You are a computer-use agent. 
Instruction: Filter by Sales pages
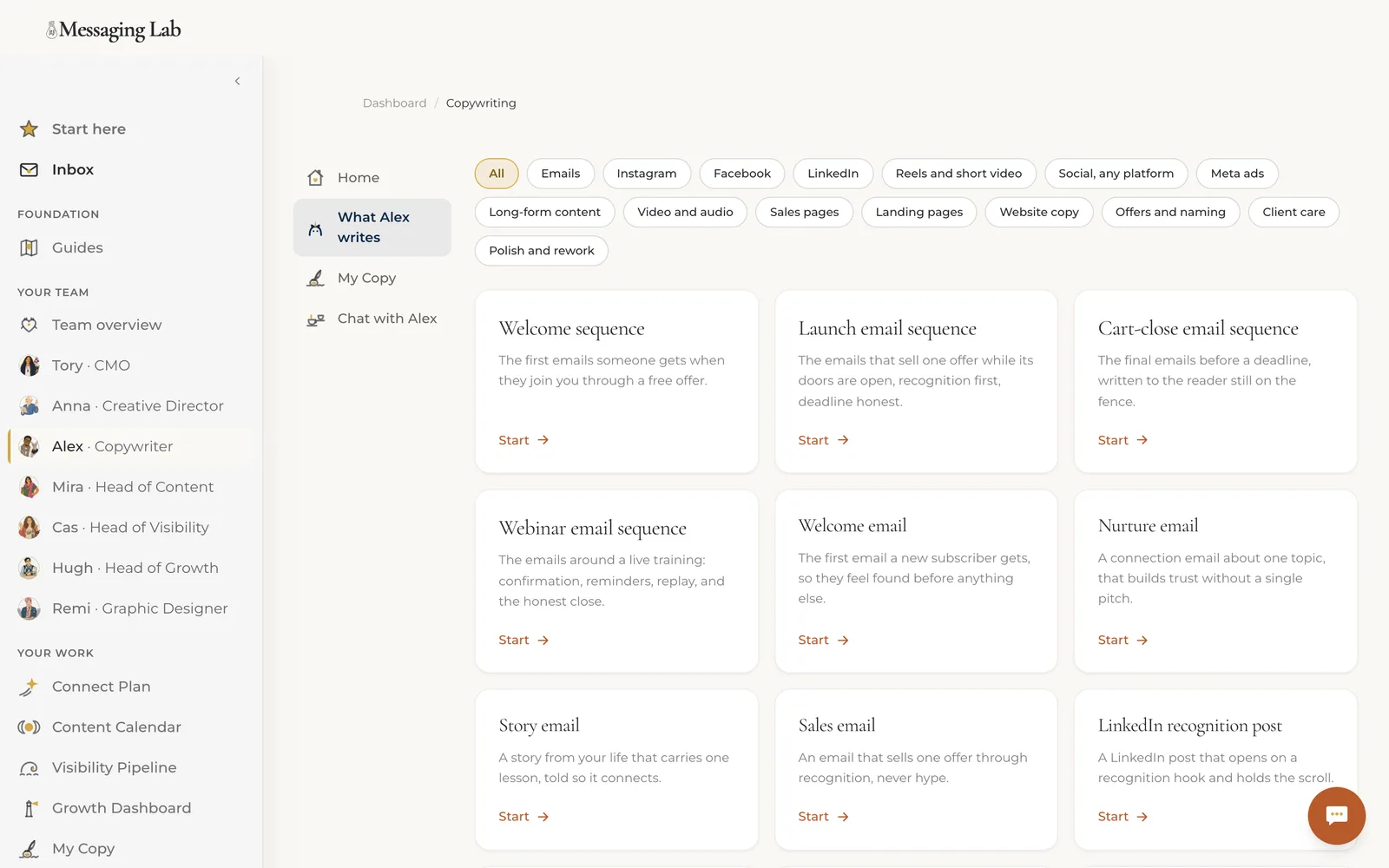(804, 213)
